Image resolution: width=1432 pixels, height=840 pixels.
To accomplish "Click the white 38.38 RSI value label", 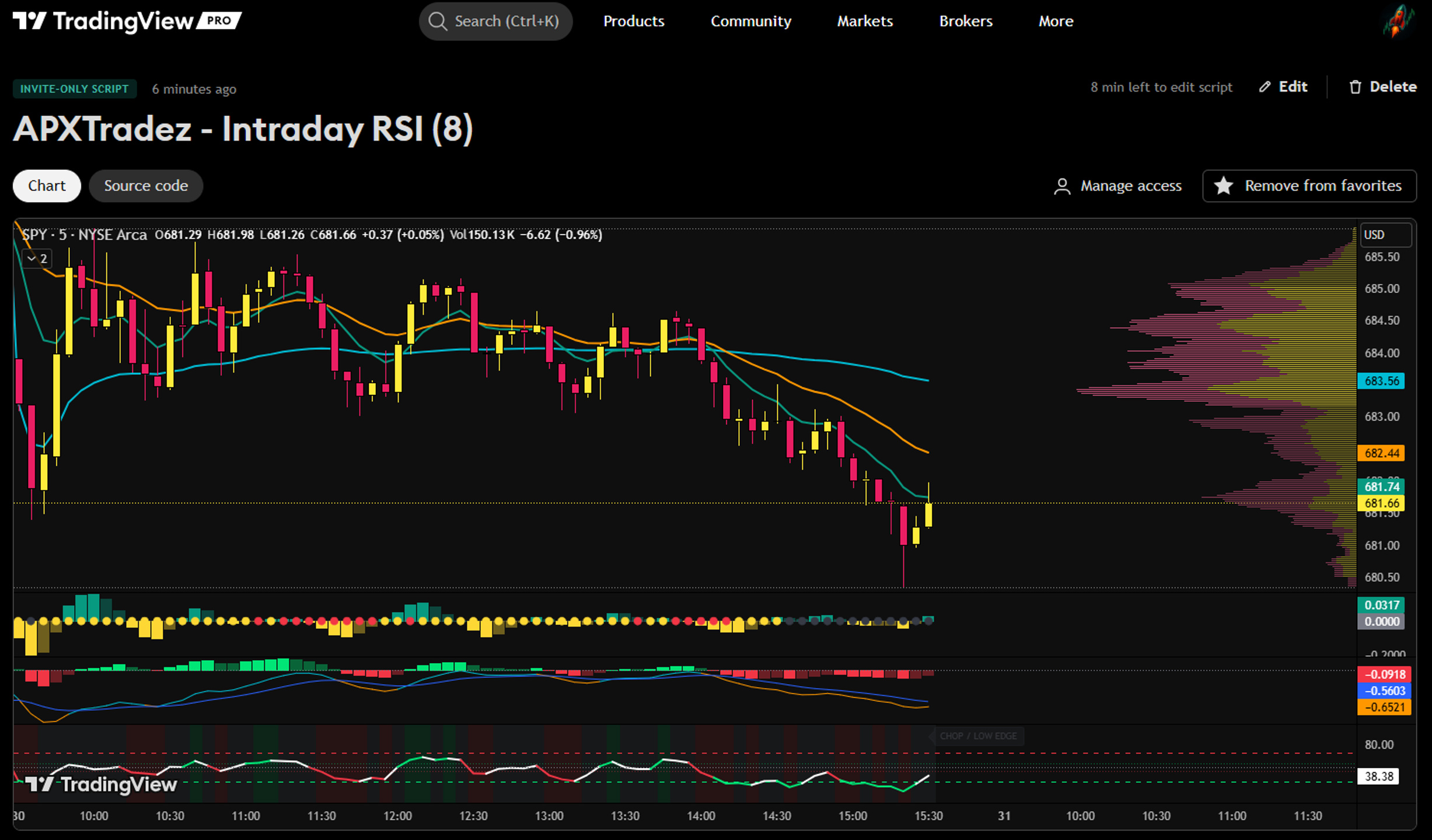I will (1378, 776).
